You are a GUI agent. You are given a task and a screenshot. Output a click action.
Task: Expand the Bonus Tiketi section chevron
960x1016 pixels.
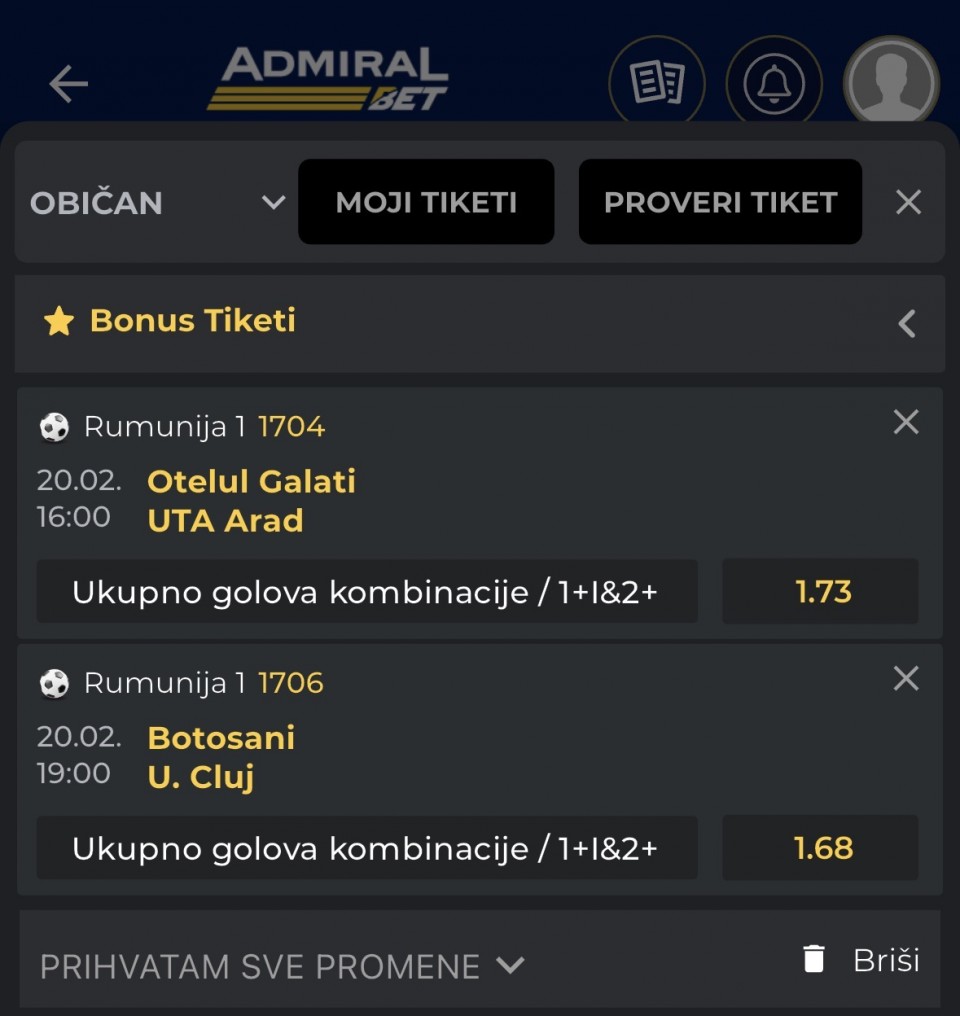pyautogui.click(x=906, y=323)
